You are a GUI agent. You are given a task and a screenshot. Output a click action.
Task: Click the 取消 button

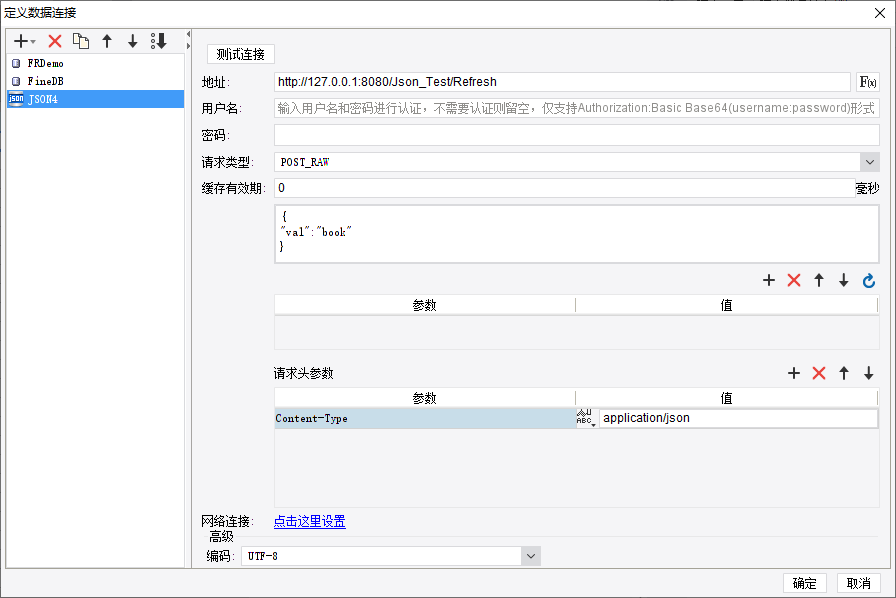click(858, 583)
